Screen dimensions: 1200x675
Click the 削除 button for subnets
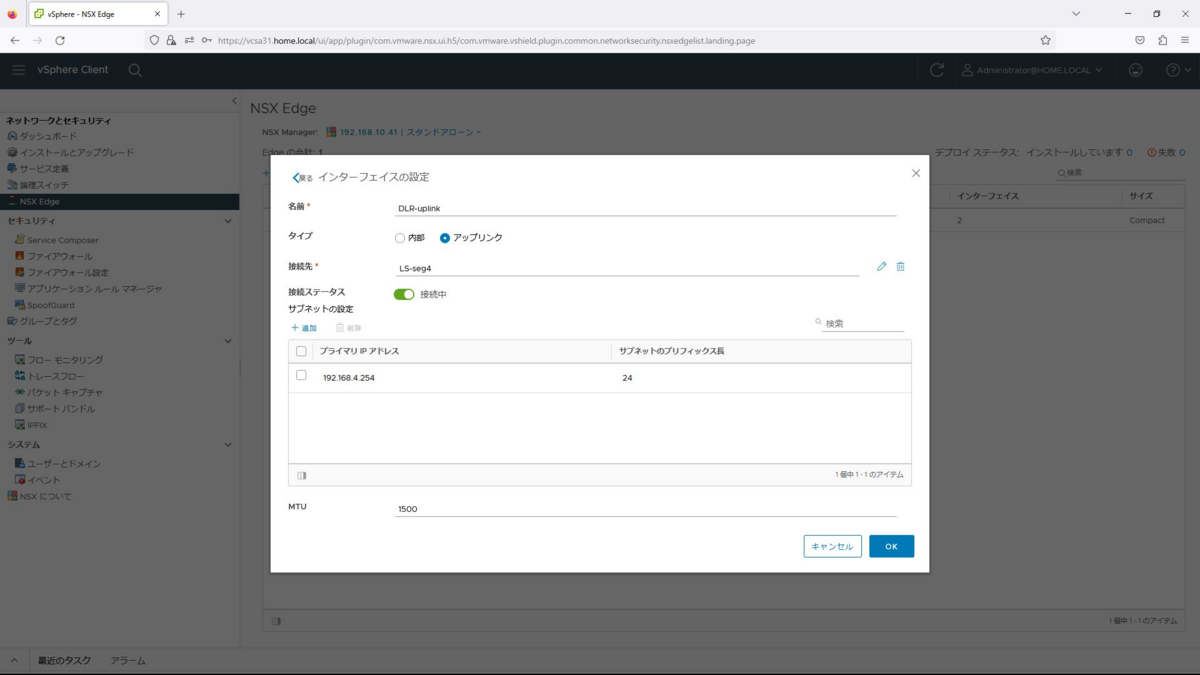(348, 328)
